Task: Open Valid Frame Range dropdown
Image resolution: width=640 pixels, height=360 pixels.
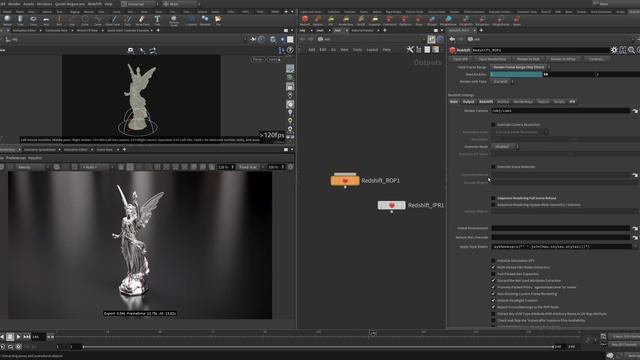Action: click(520, 67)
